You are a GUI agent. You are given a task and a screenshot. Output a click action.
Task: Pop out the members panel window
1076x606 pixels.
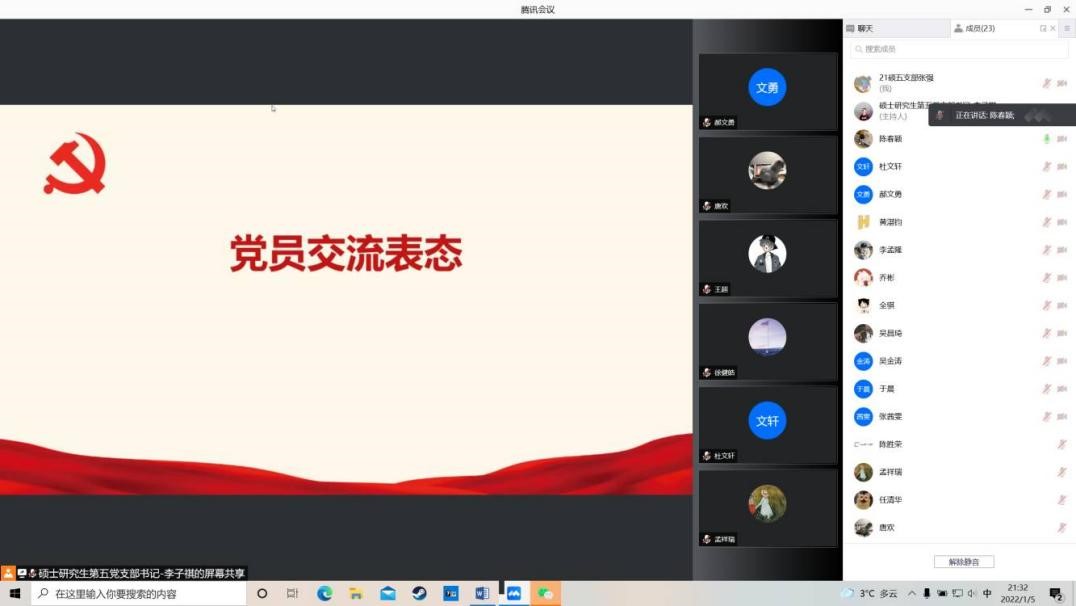(1043, 29)
